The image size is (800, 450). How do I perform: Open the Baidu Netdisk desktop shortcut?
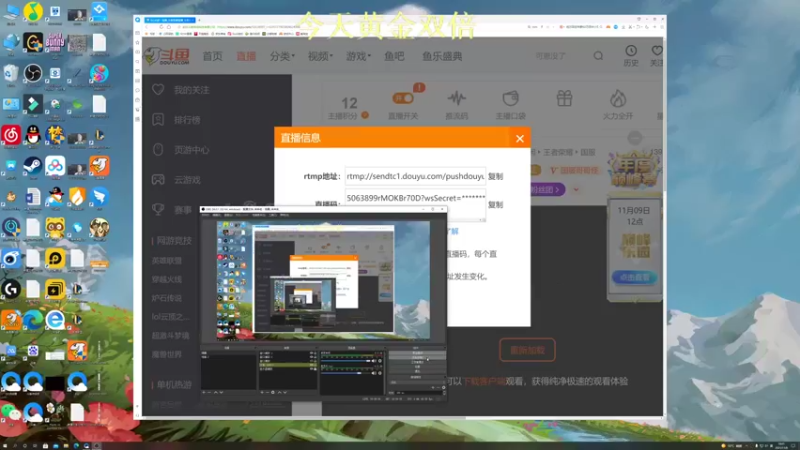pyautogui.click(x=55, y=166)
